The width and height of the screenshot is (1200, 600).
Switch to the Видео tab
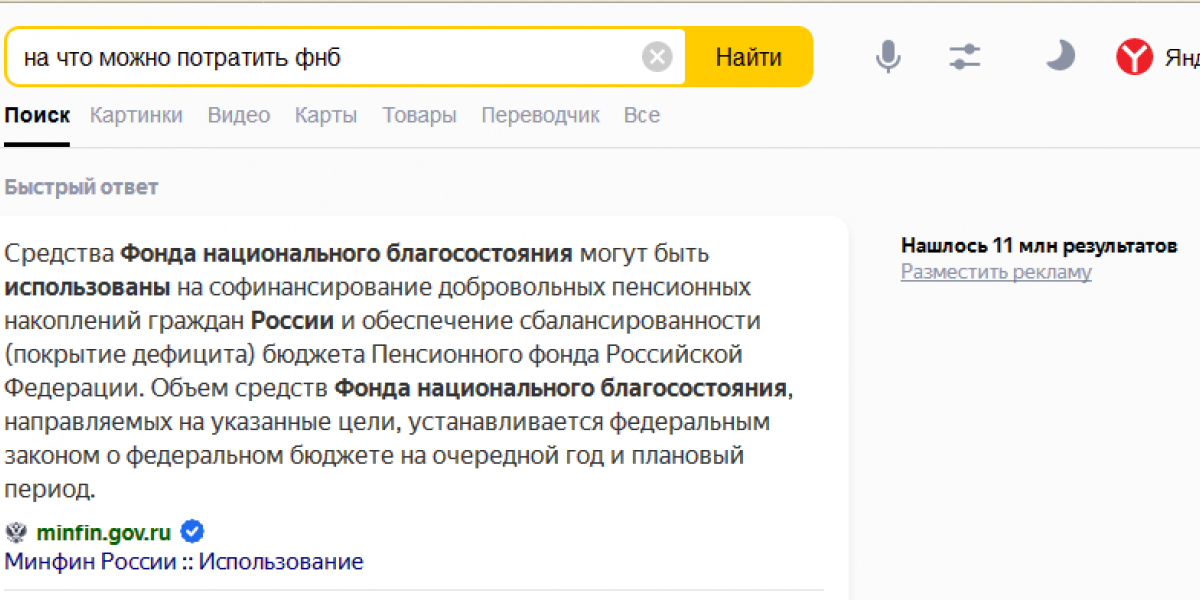tap(238, 115)
